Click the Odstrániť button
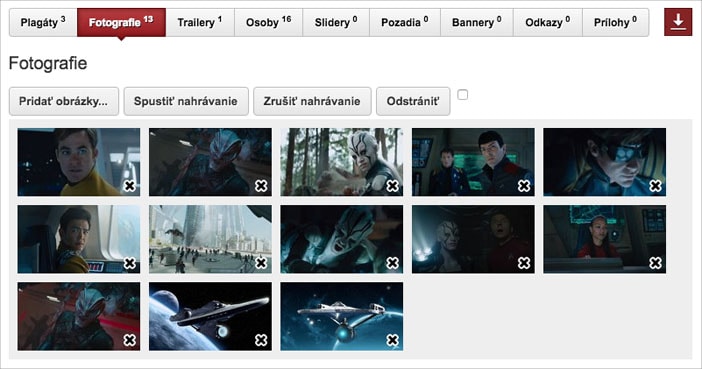This screenshot has width=702, height=369. (x=413, y=101)
